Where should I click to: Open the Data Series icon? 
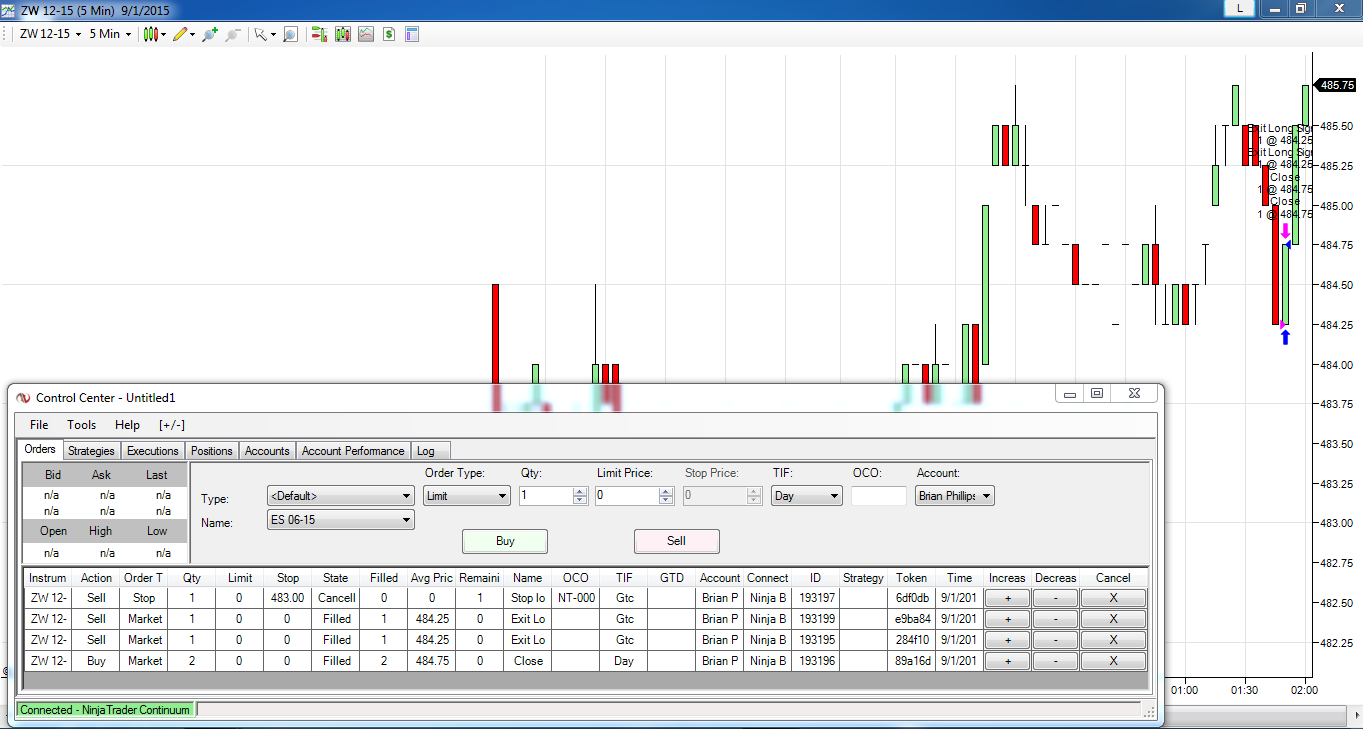coord(343,34)
